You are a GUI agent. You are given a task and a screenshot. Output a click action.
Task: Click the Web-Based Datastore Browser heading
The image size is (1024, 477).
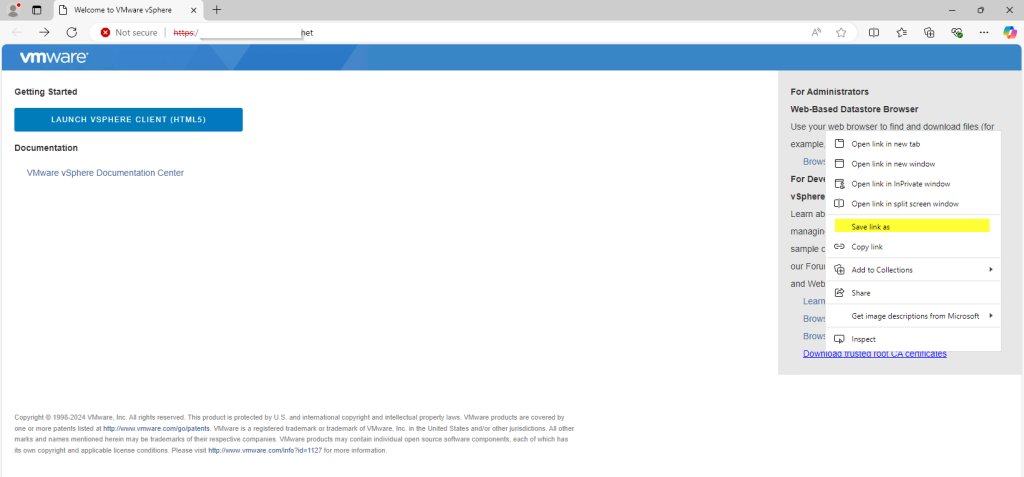click(854, 109)
